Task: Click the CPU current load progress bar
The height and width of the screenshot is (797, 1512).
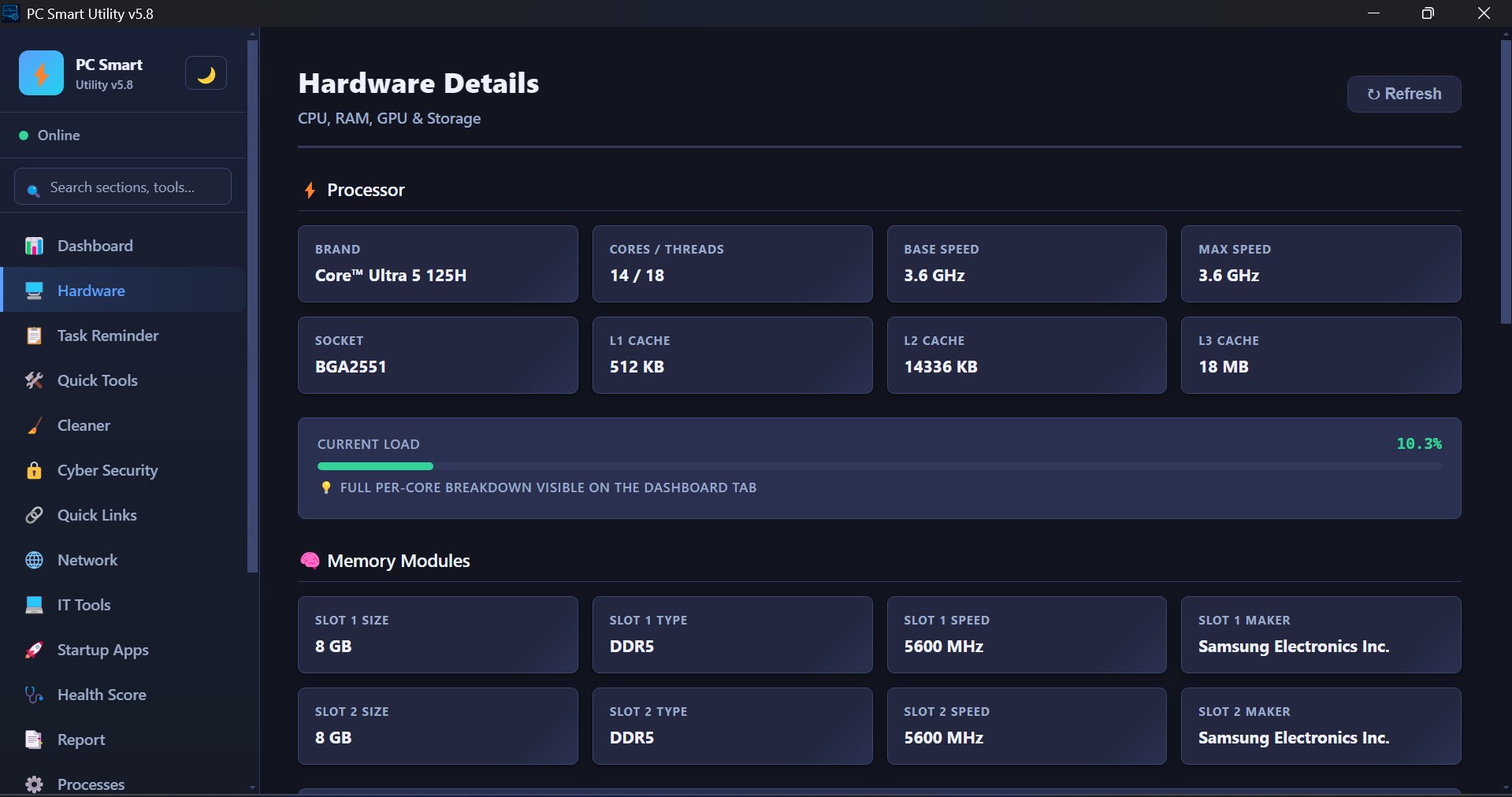Action: [879, 466]
